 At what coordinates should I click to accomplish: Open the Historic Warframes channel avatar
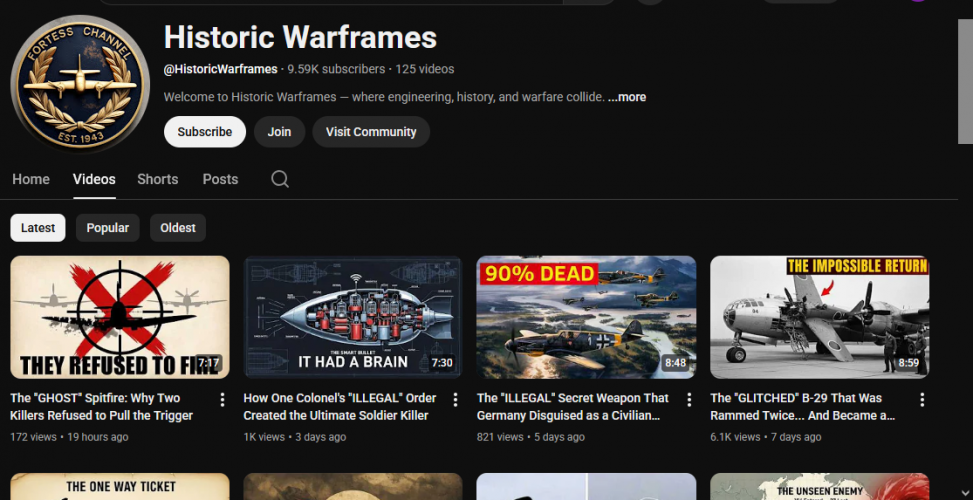pyautogui.click(x=80, y=83)
